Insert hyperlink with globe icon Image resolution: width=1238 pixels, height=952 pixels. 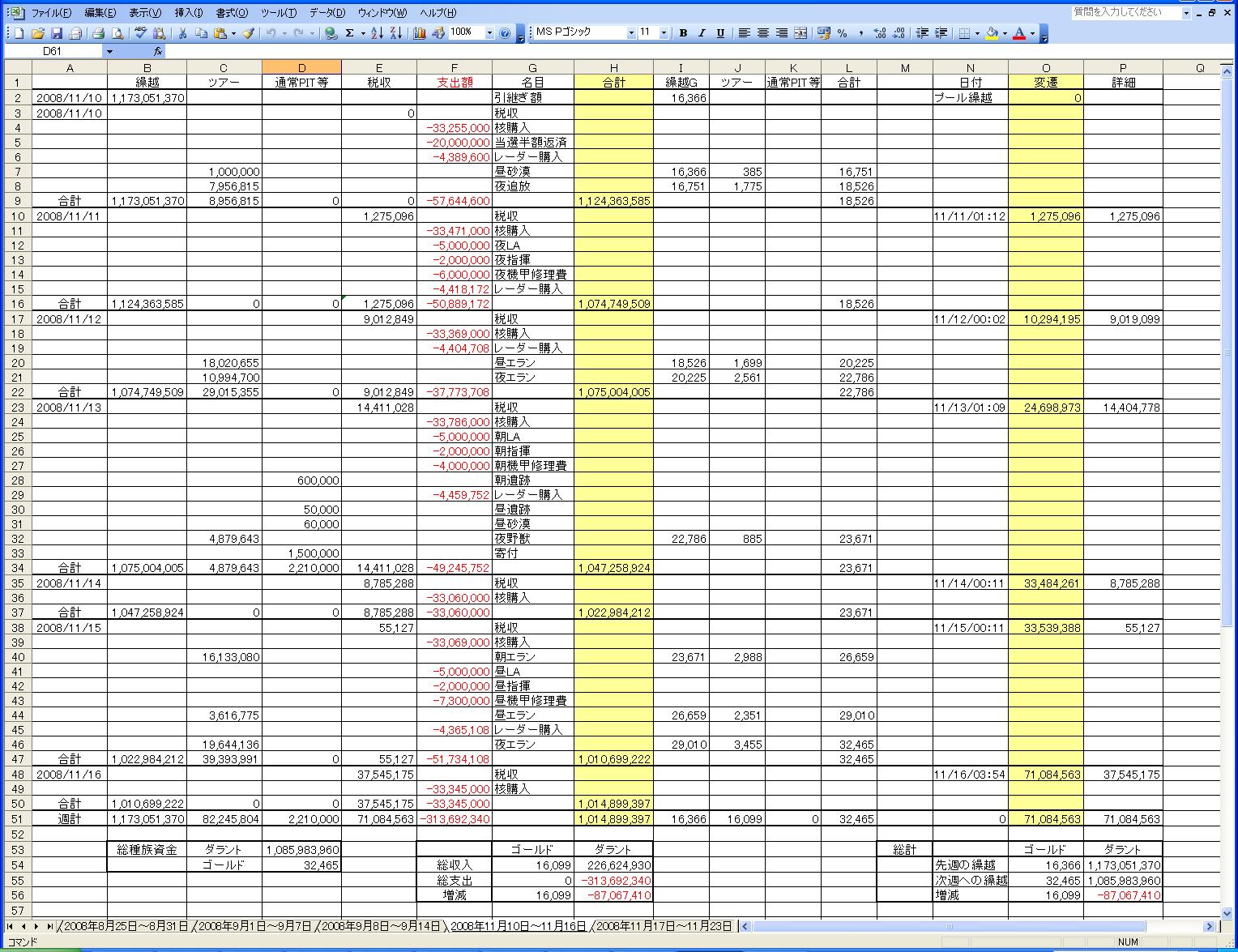coord(331,33)
